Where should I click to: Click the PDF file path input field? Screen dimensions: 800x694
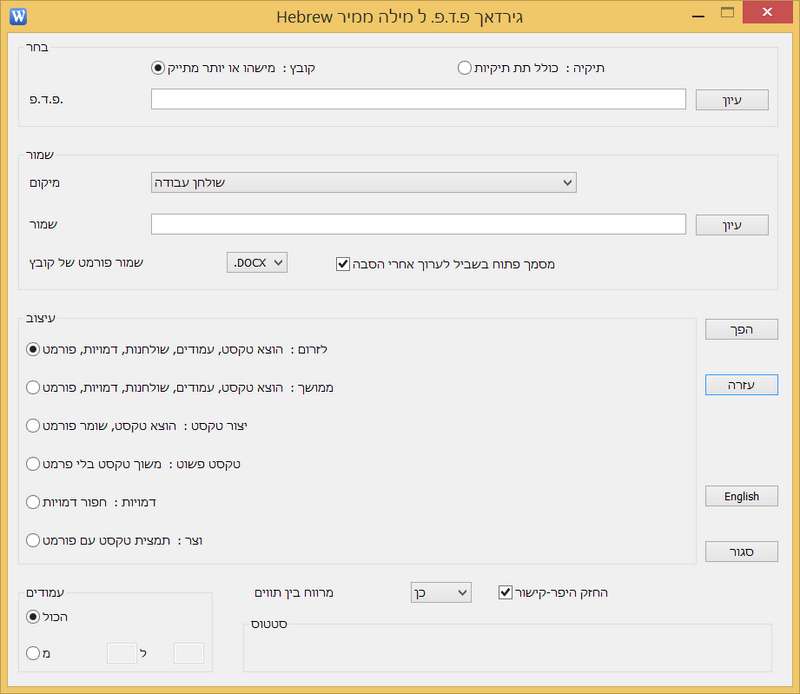click(418, 99)
